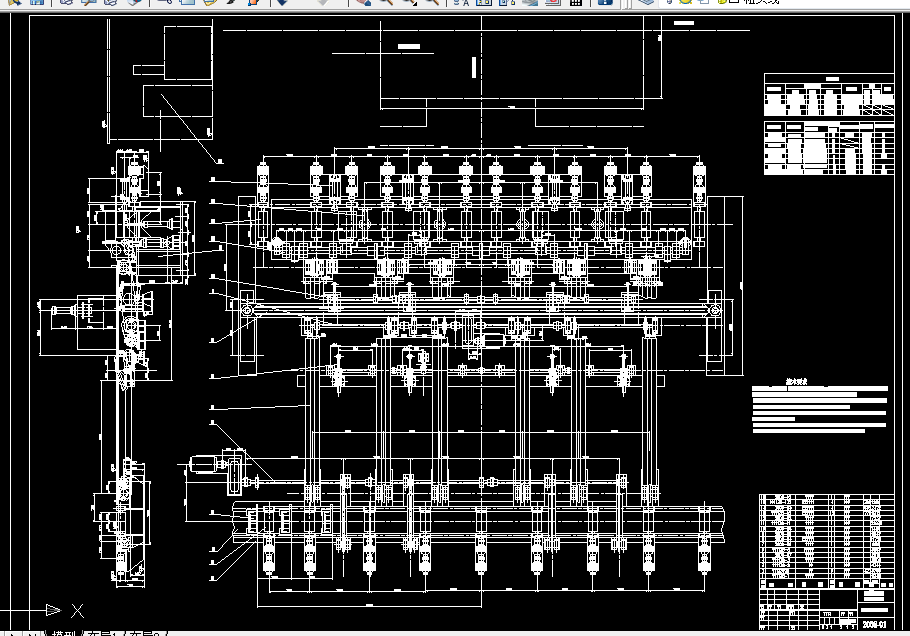Viewport: 910px width, 636px height.
Task: Select the topmost parameter table at upper right
Action: (829, 95)
